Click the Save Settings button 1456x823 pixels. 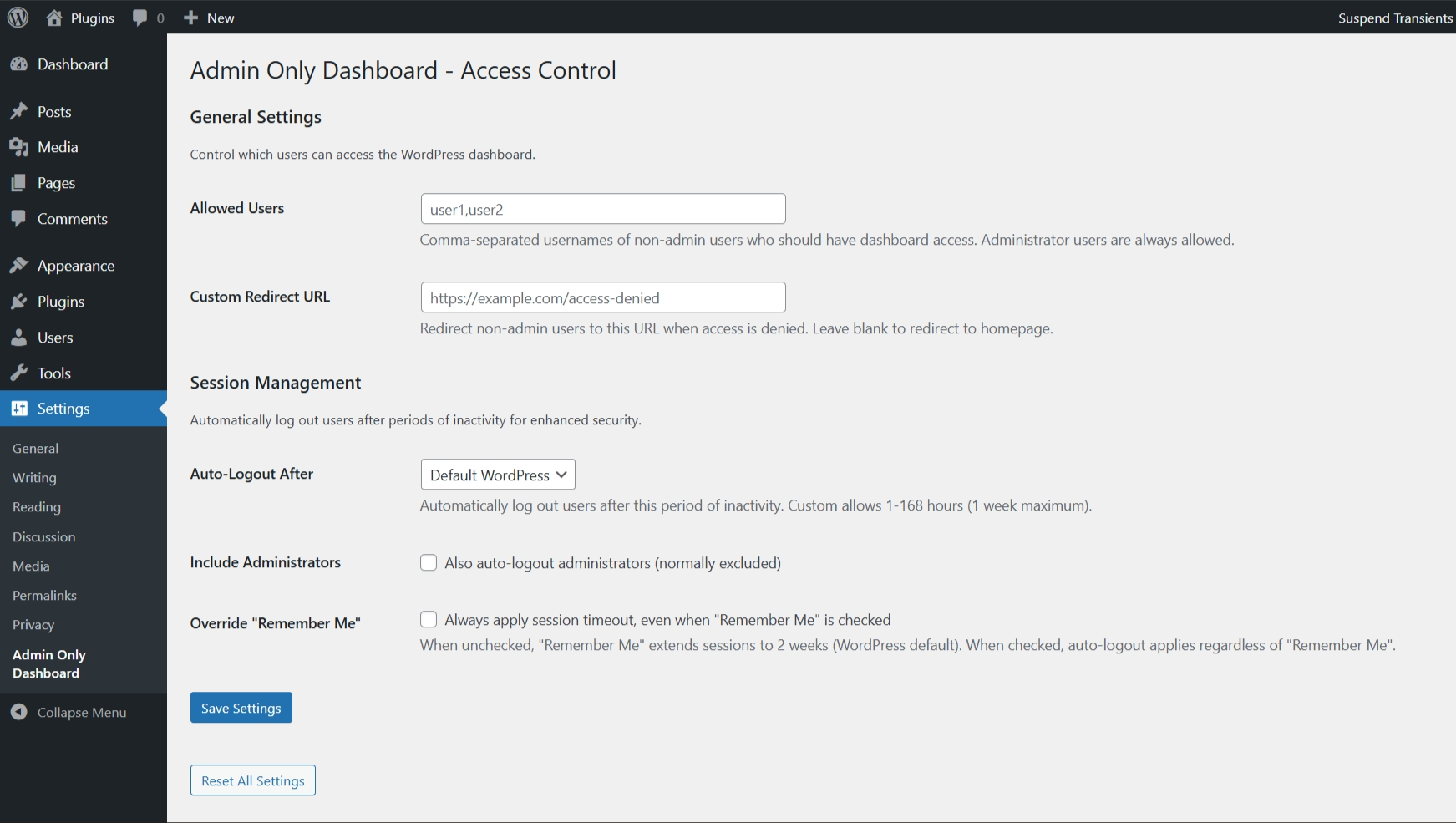(241, 707)
